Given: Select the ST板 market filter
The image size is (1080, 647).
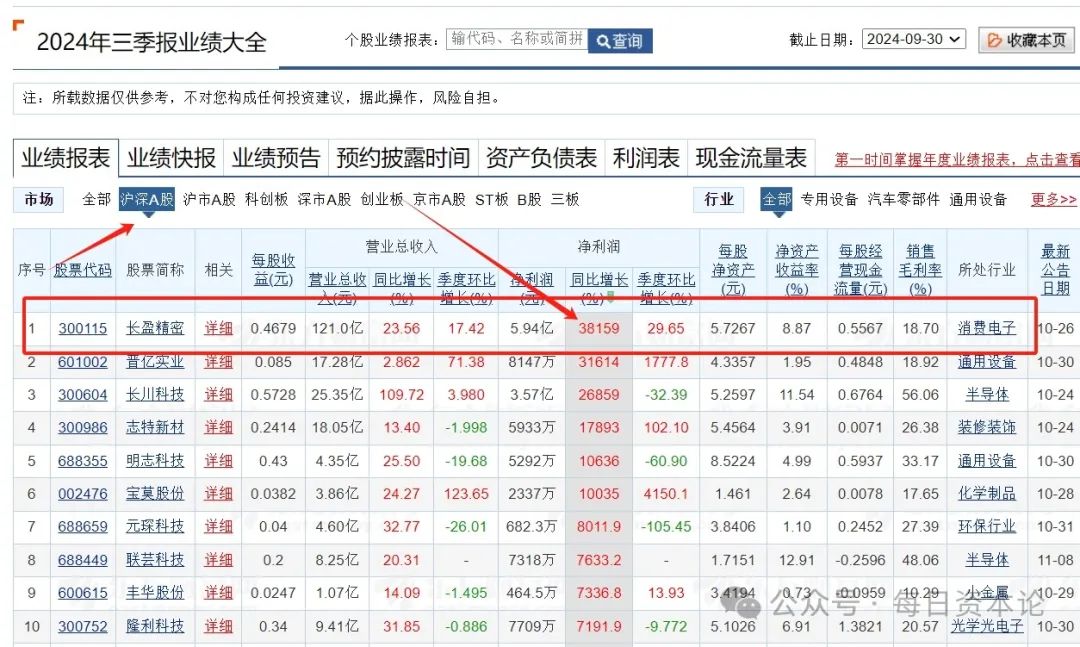Looking at the screenshot, I should point(492,200).
